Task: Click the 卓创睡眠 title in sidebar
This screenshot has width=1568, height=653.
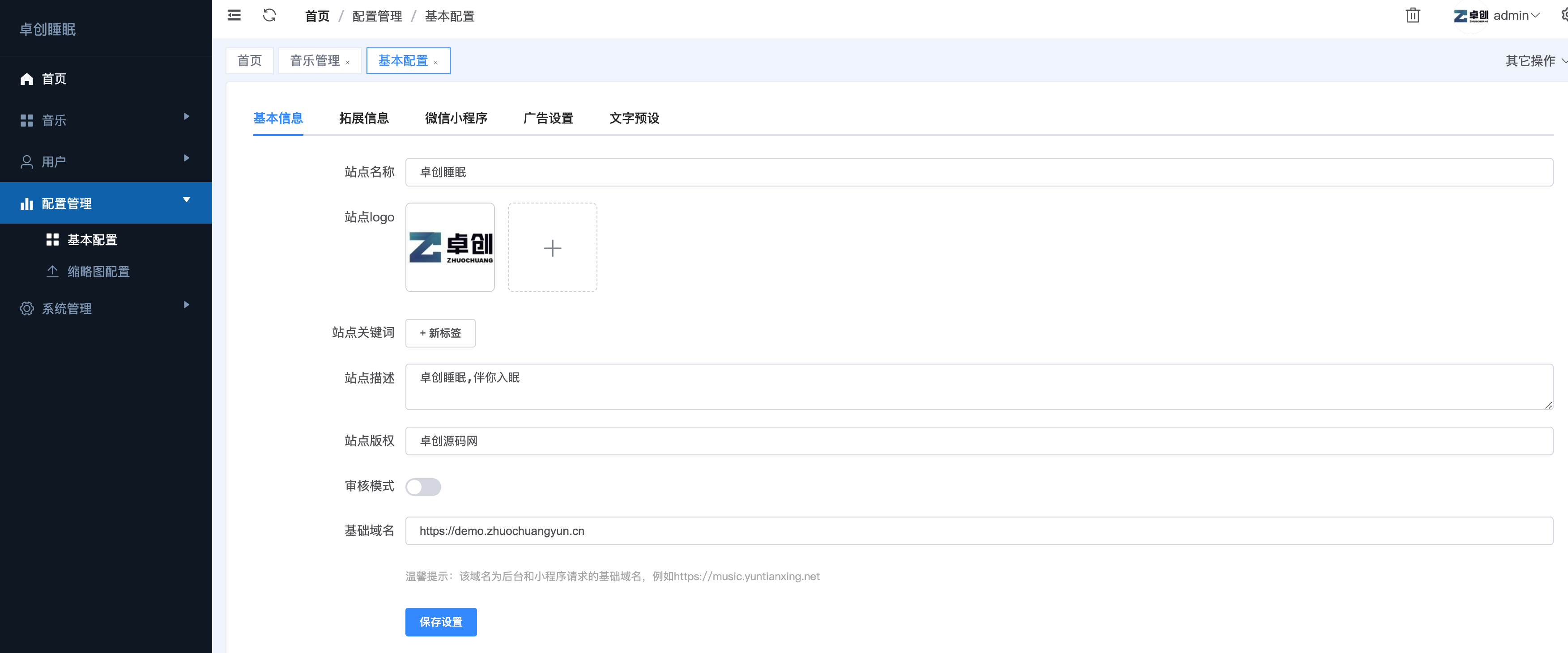Action: click(x=47, y=29)
